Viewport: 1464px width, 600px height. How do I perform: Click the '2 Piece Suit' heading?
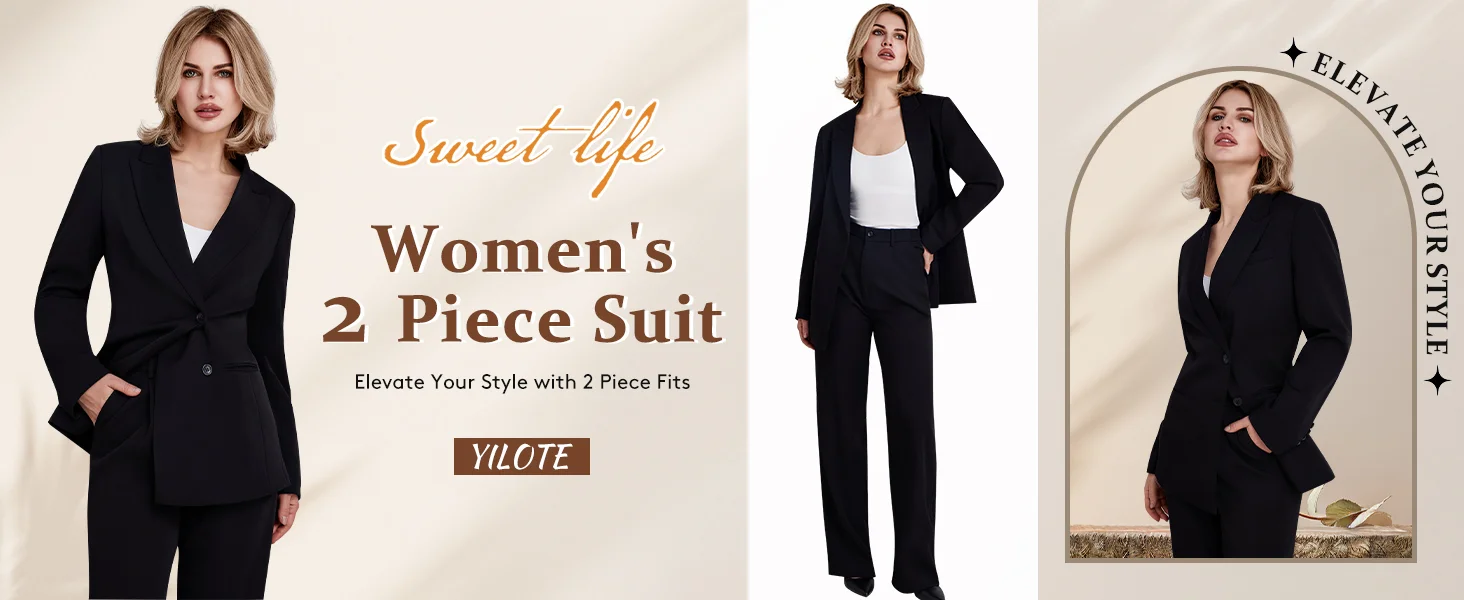[x=523, y=320]
